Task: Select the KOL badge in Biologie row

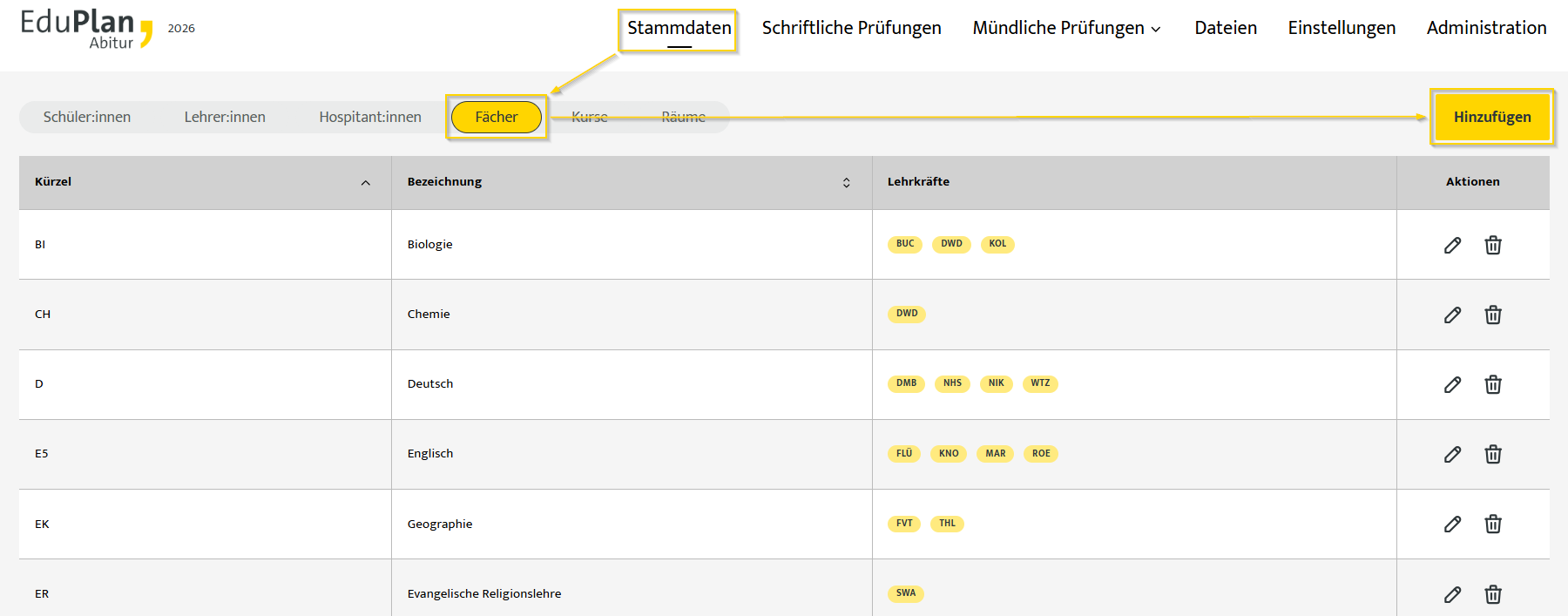Action: tap(997, 244)
